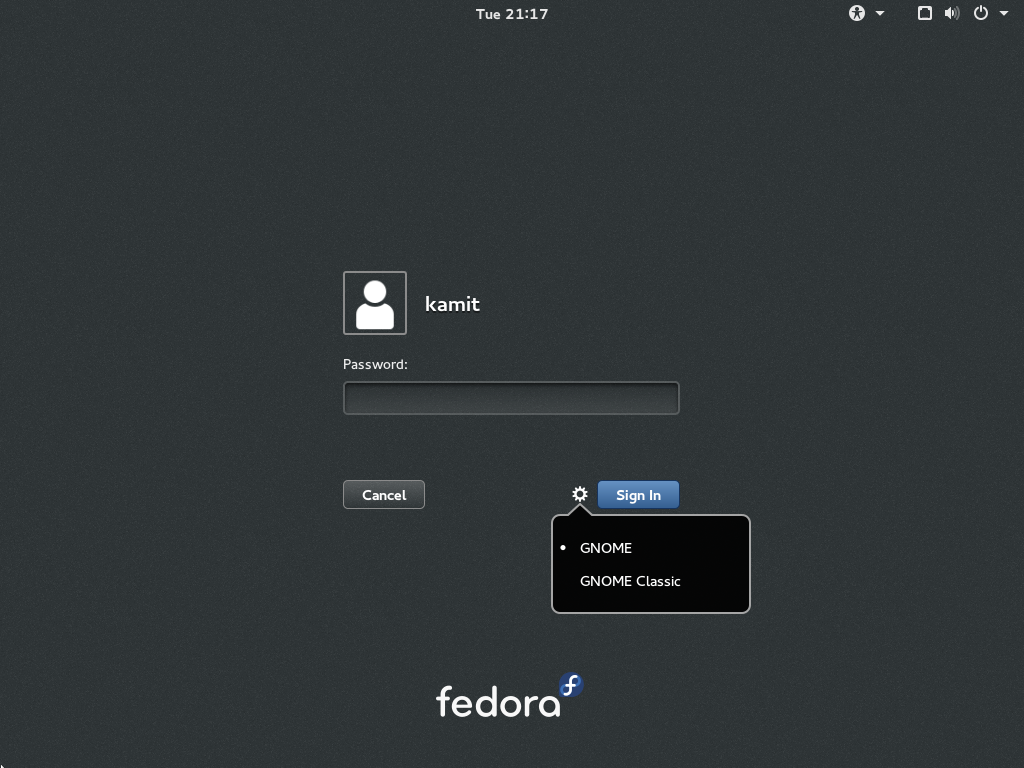Open the accessibility menu icon

tap(856, 13)
